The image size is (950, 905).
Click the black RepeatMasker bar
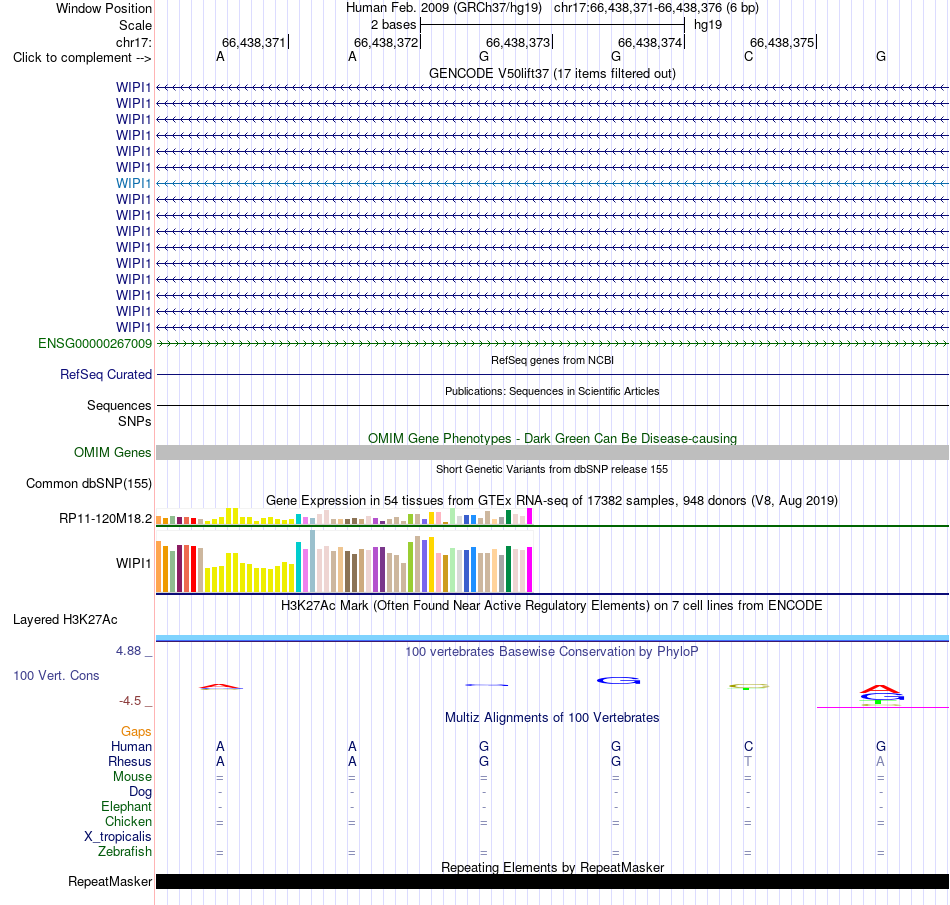[552, 881]
